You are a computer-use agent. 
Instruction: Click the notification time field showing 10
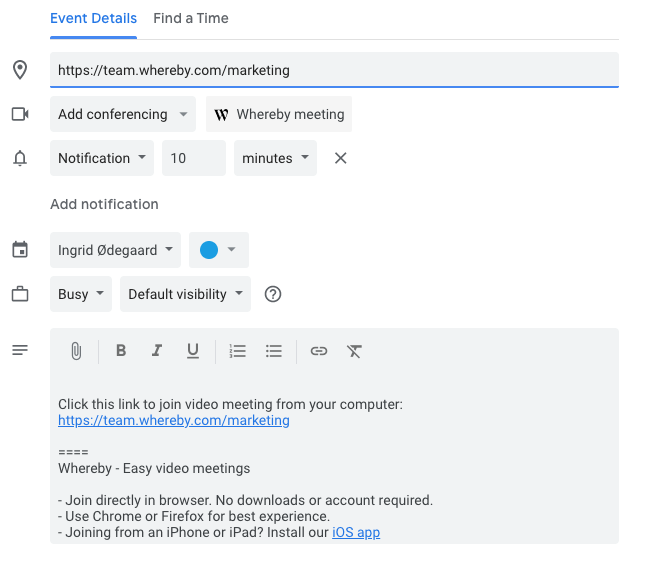pos(194,158)
